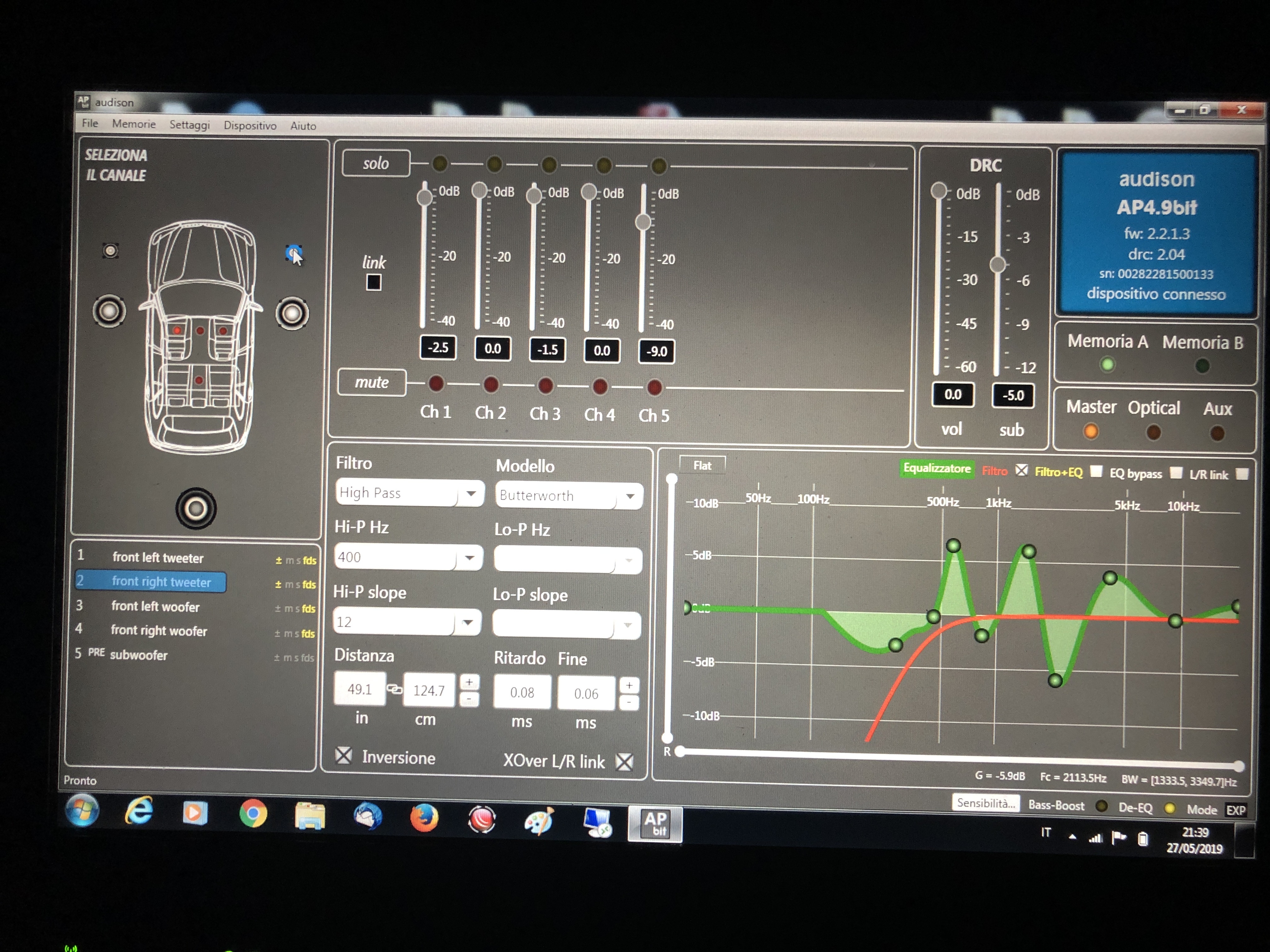Image resolution: width=1270 pixels, height=952 pixels.
Task: Select front left woofer in channel list
Action: point(156,606)
